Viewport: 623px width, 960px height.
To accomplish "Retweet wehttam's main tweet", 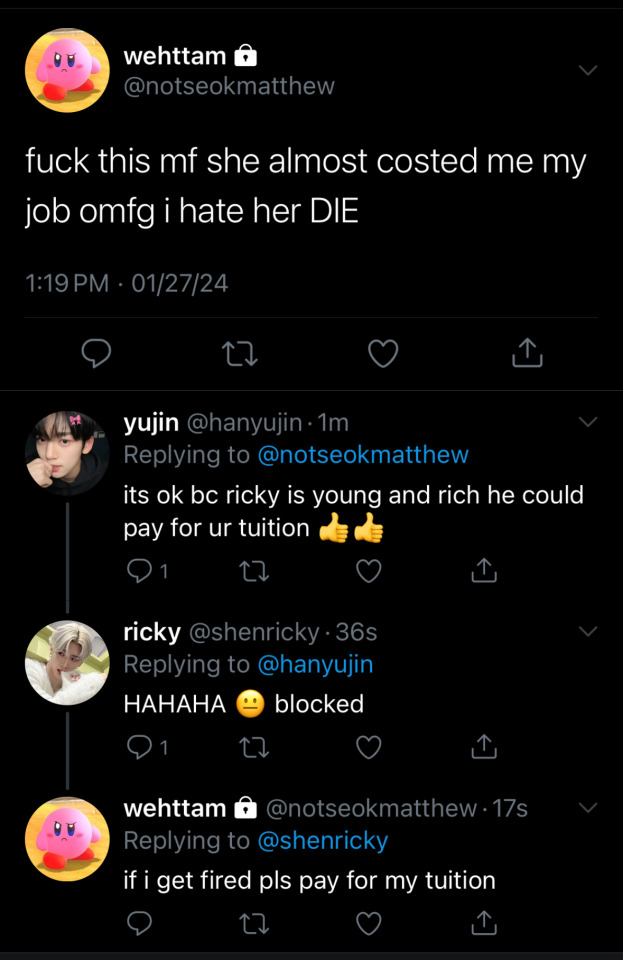I will click(240, 352).
